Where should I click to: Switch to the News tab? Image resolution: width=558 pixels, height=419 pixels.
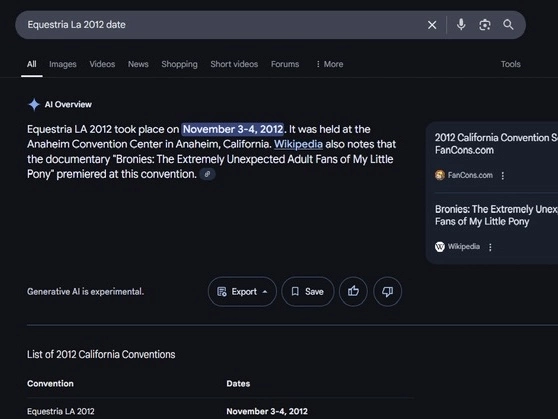point(138,64)
